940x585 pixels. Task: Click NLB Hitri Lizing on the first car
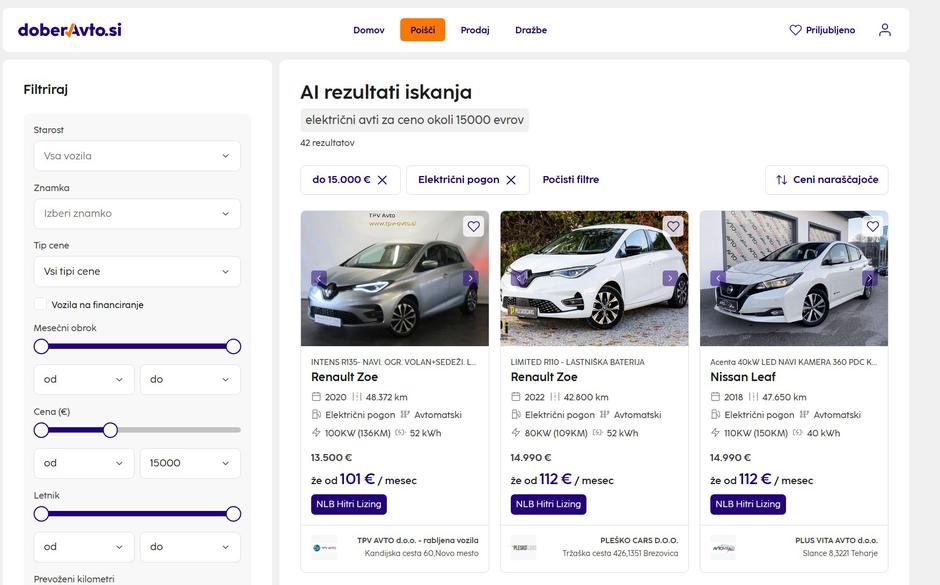pos(347,504)
